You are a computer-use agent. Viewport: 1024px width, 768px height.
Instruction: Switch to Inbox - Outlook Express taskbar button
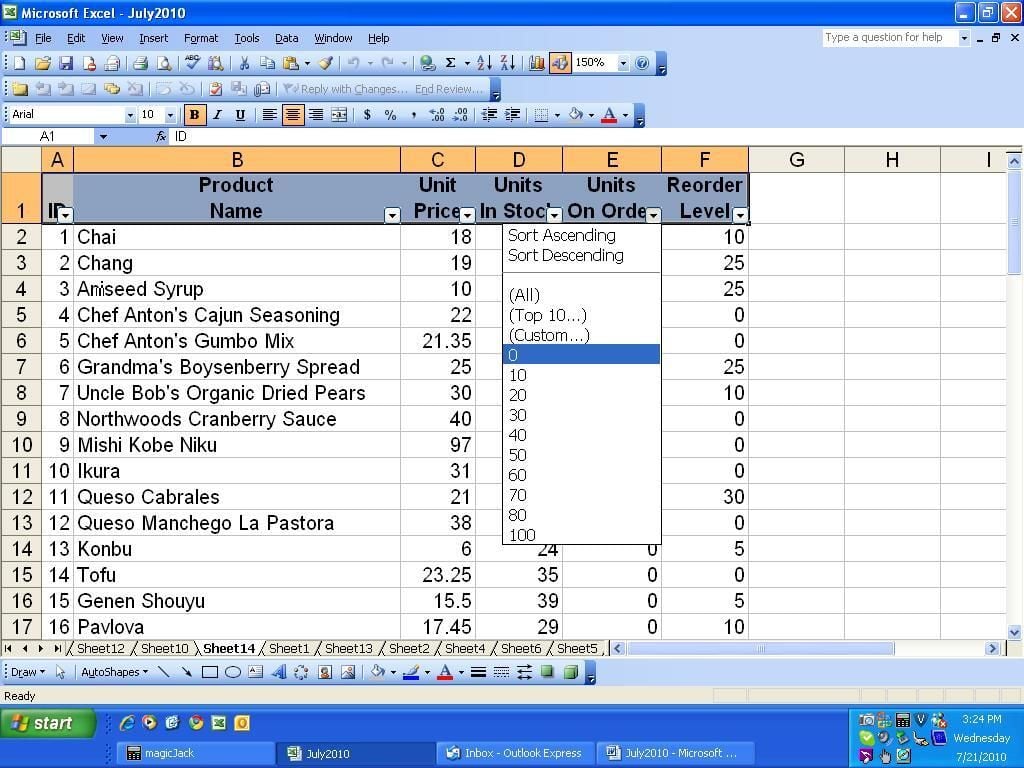(514, 753)
